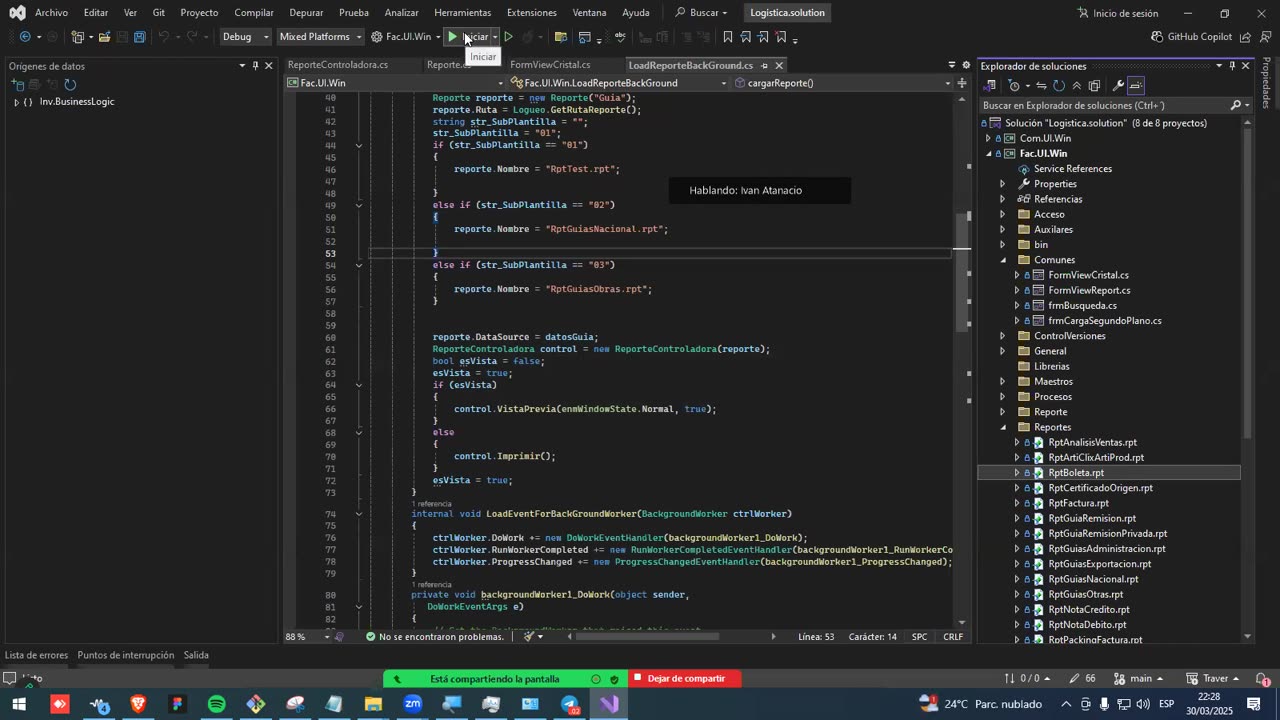
Task: Open Brave browser from the taskbar
Action: point(138,704)
